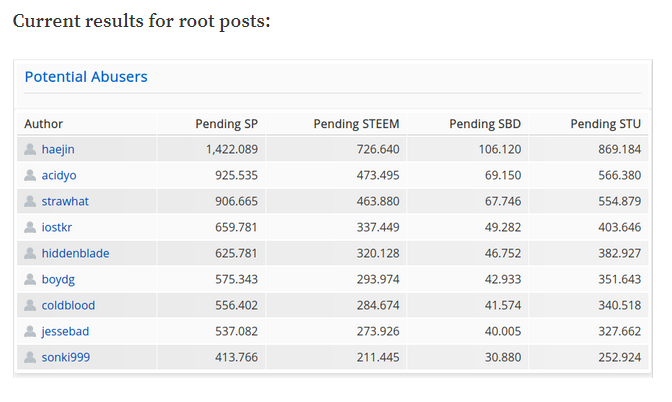Click the user avatar icon beside acidyo

click(x=30, y=175)
